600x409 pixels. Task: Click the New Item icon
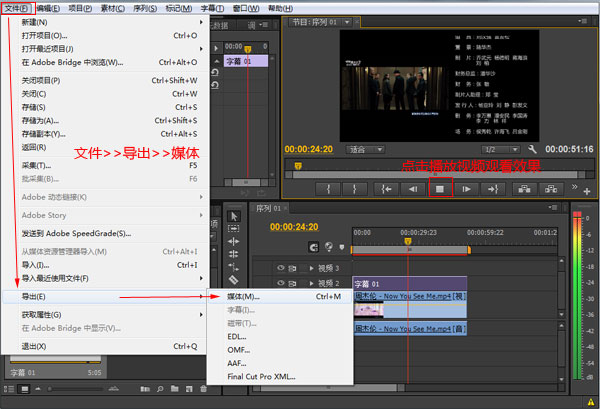pos(189,389)
